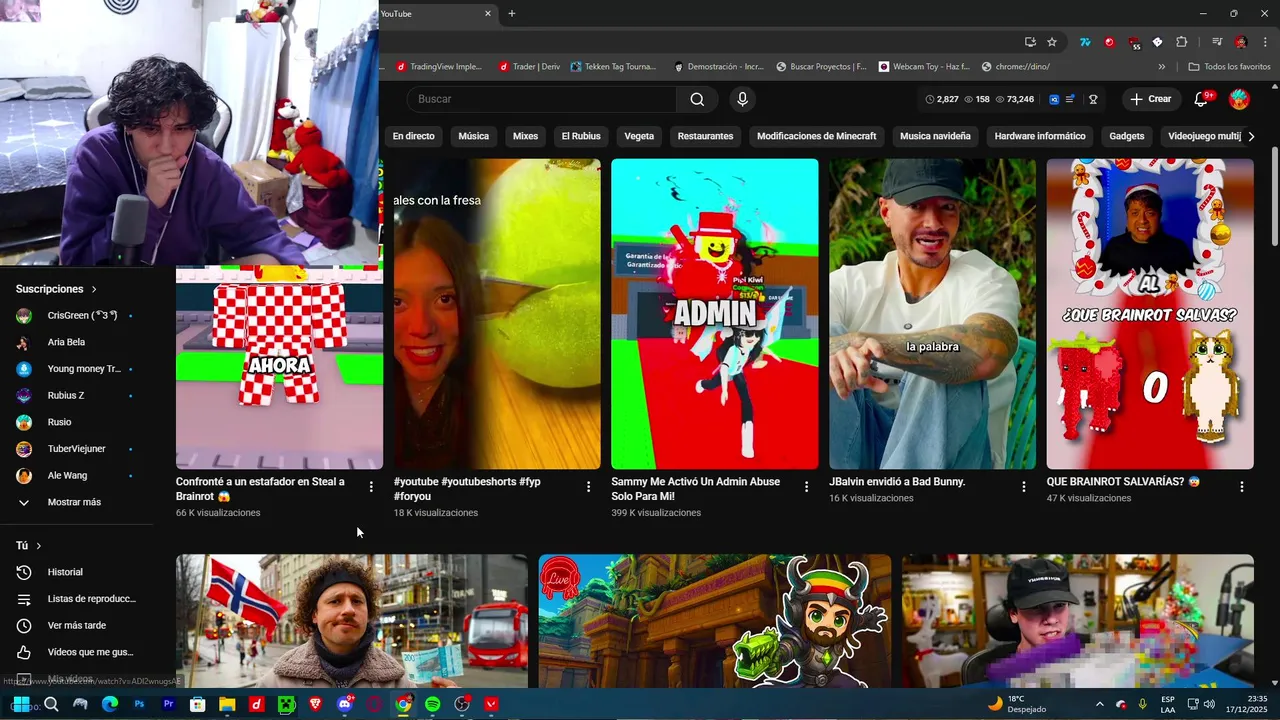Open Brave browser from the taskbar
The image size is (1280, 720).
[315, 704]
